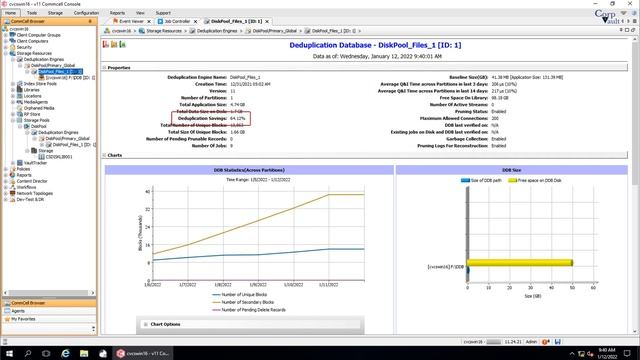The width and height of the screenshot is (640, 360).
Task: Click the second report toolbar icon below breadcrumb
Action: pyautogui.click(x=114, y=44)
